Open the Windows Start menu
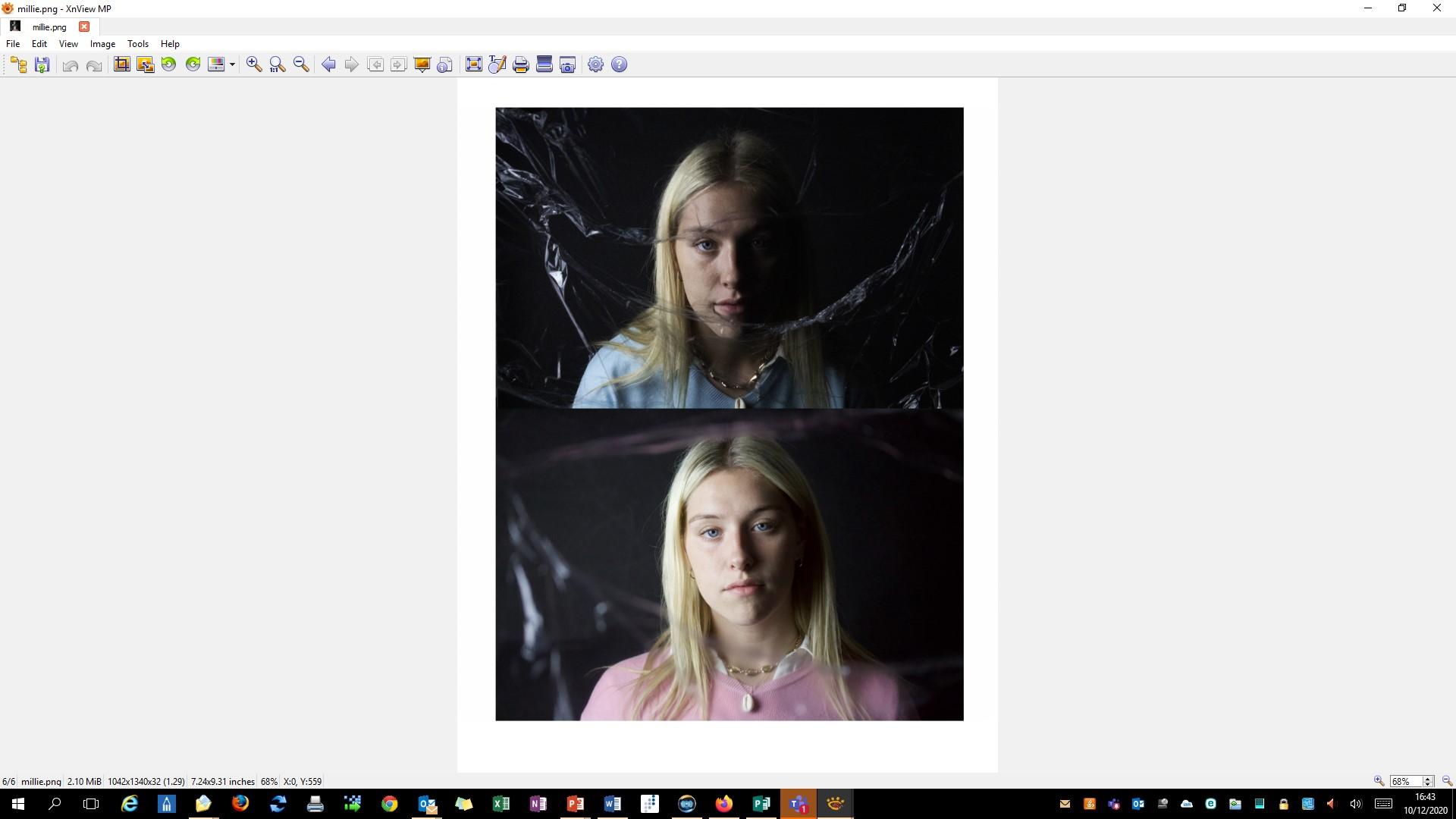This screenshot has height=819, width=1456. click(18, 804)
